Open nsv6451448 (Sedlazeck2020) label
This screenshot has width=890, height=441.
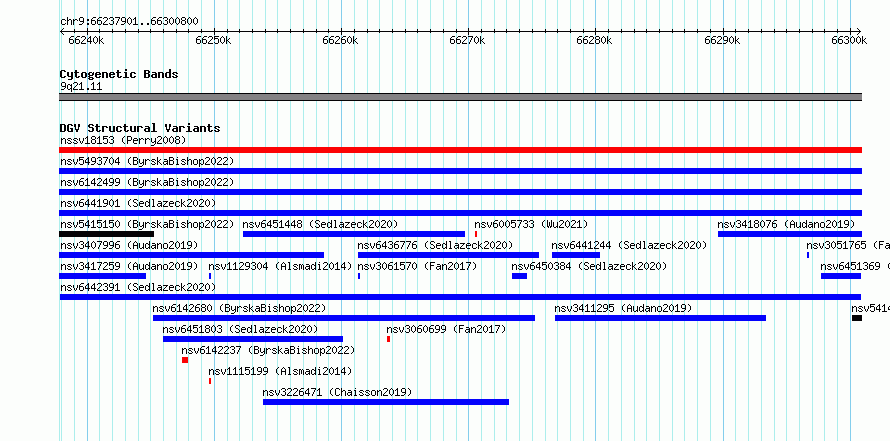point(320,224)
